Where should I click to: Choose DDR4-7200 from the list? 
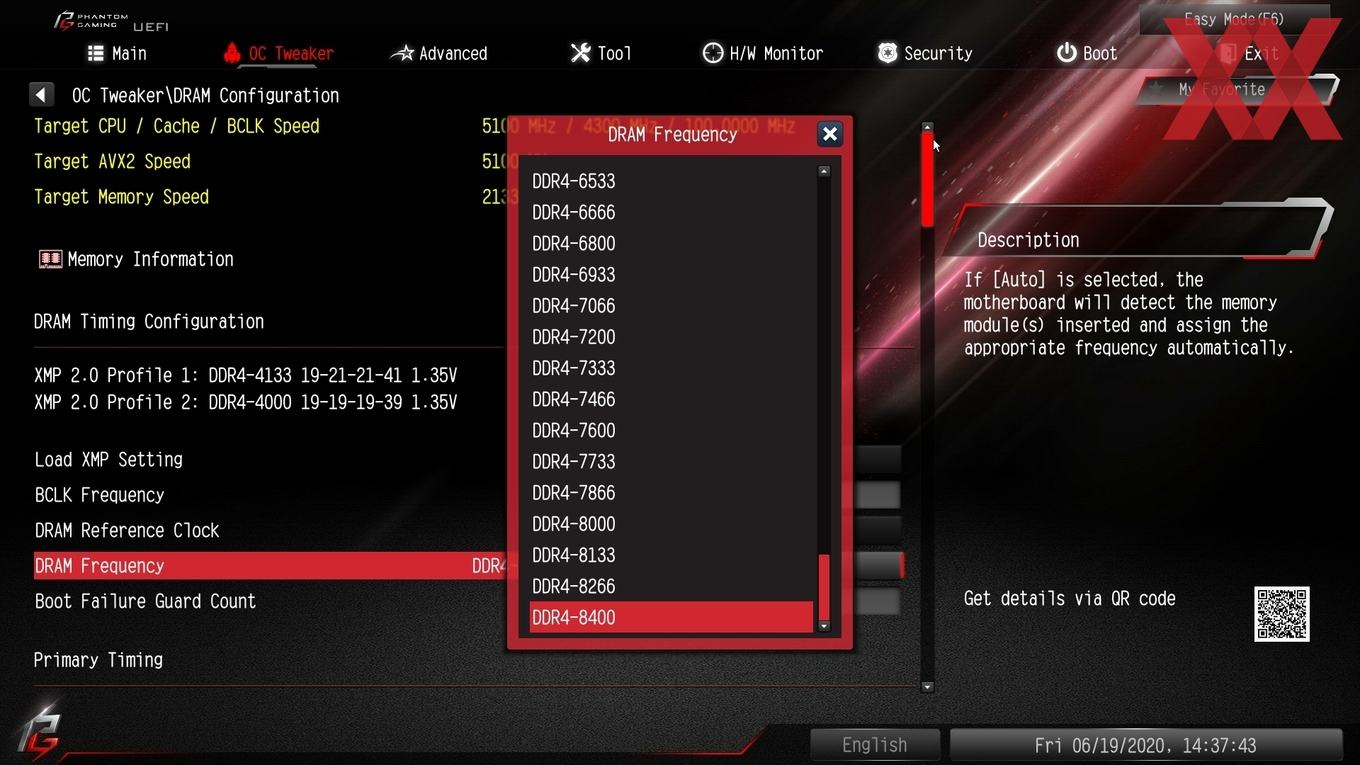point(671,337)
